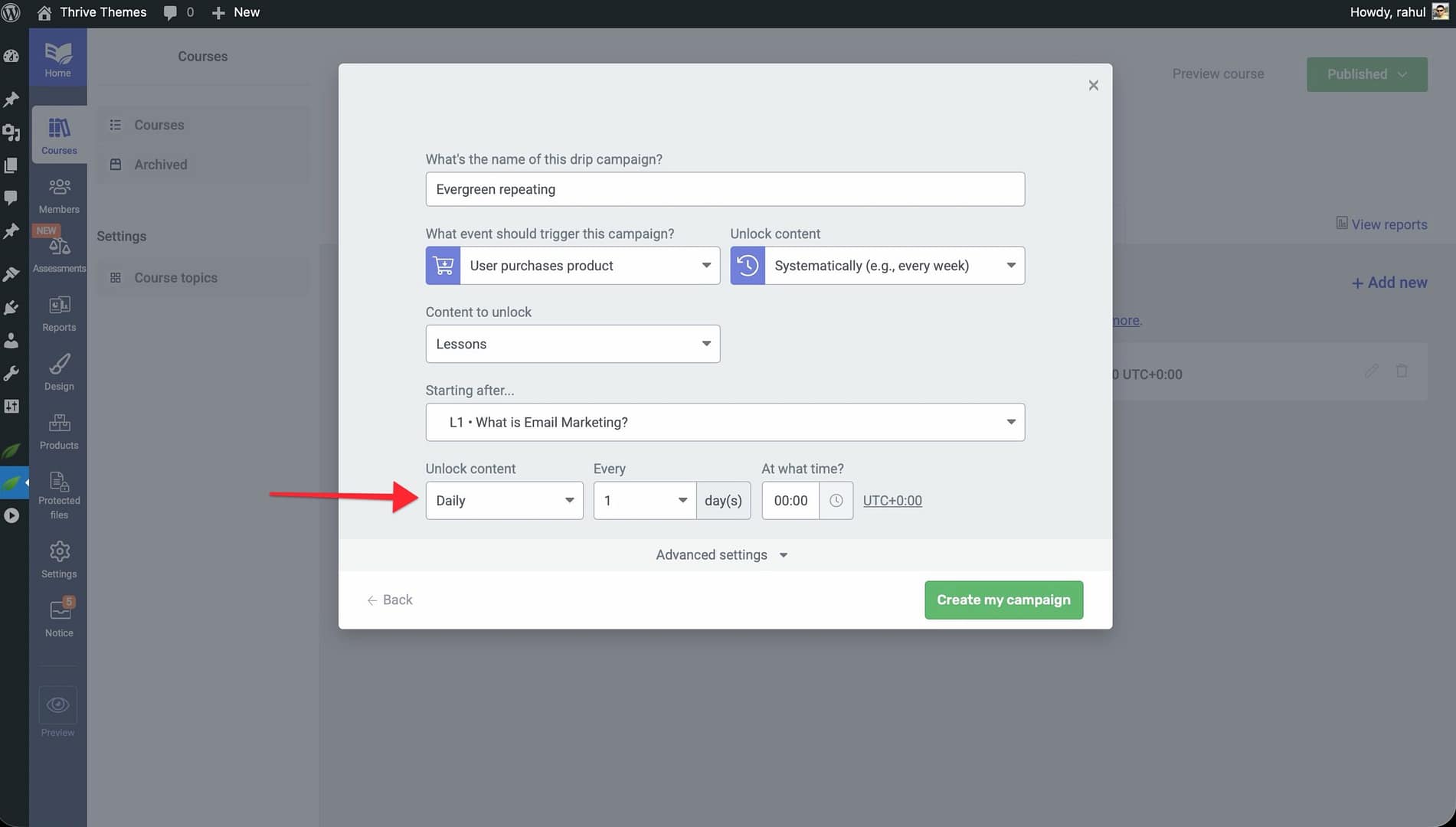
Task: Toggle the Preview eye icon
Action: (57, 704)
